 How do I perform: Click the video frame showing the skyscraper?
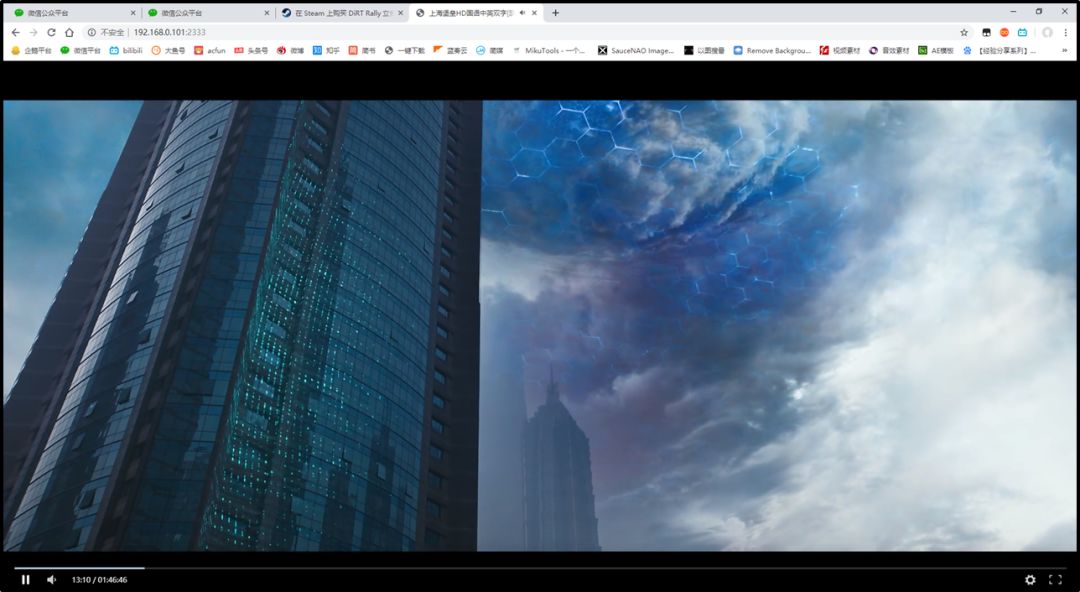[x=540, y=325]
